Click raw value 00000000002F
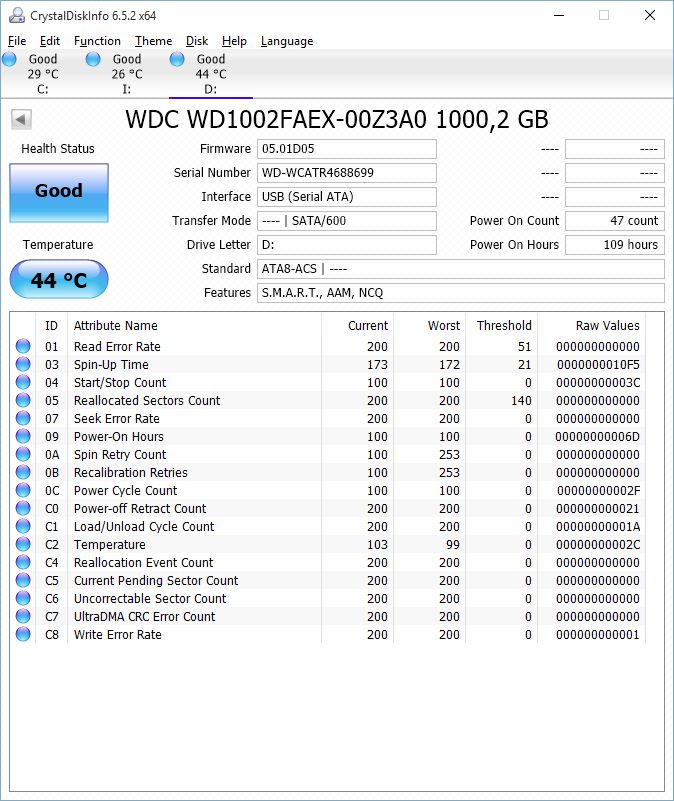This screenshot has width=674, height=801. coord(598,490)
